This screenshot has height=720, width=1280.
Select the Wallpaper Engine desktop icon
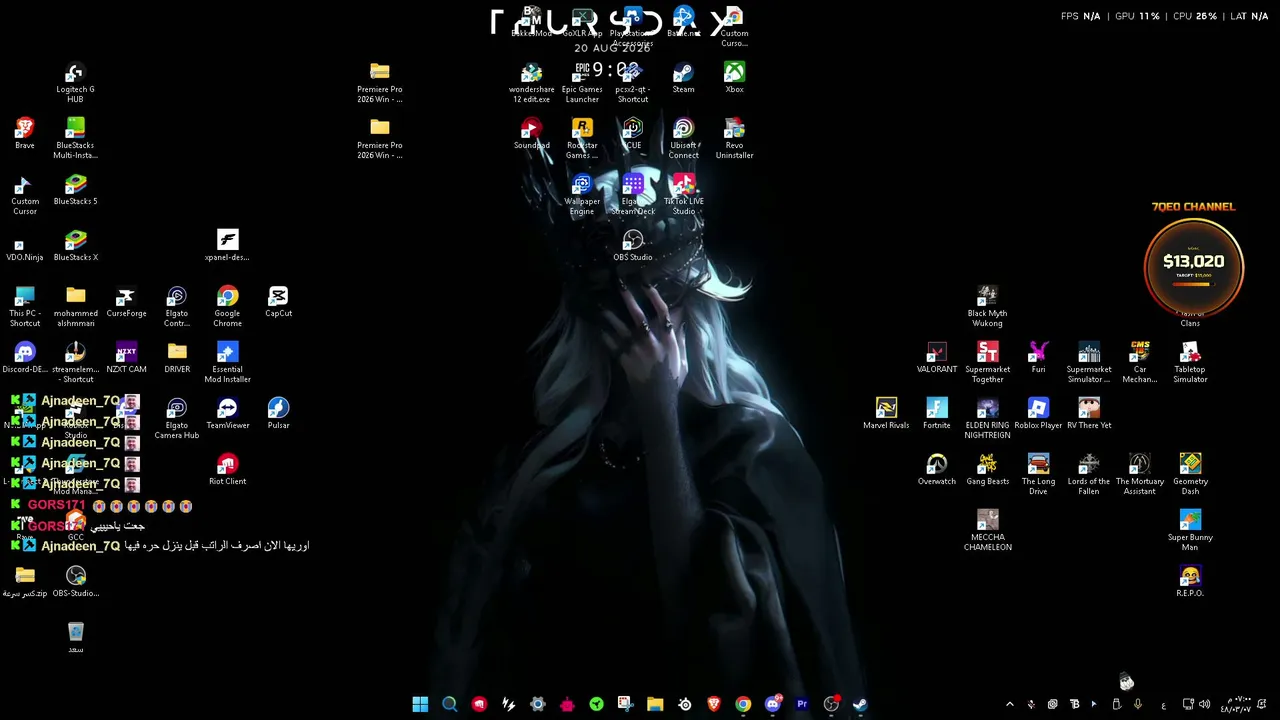coord(582,195)
